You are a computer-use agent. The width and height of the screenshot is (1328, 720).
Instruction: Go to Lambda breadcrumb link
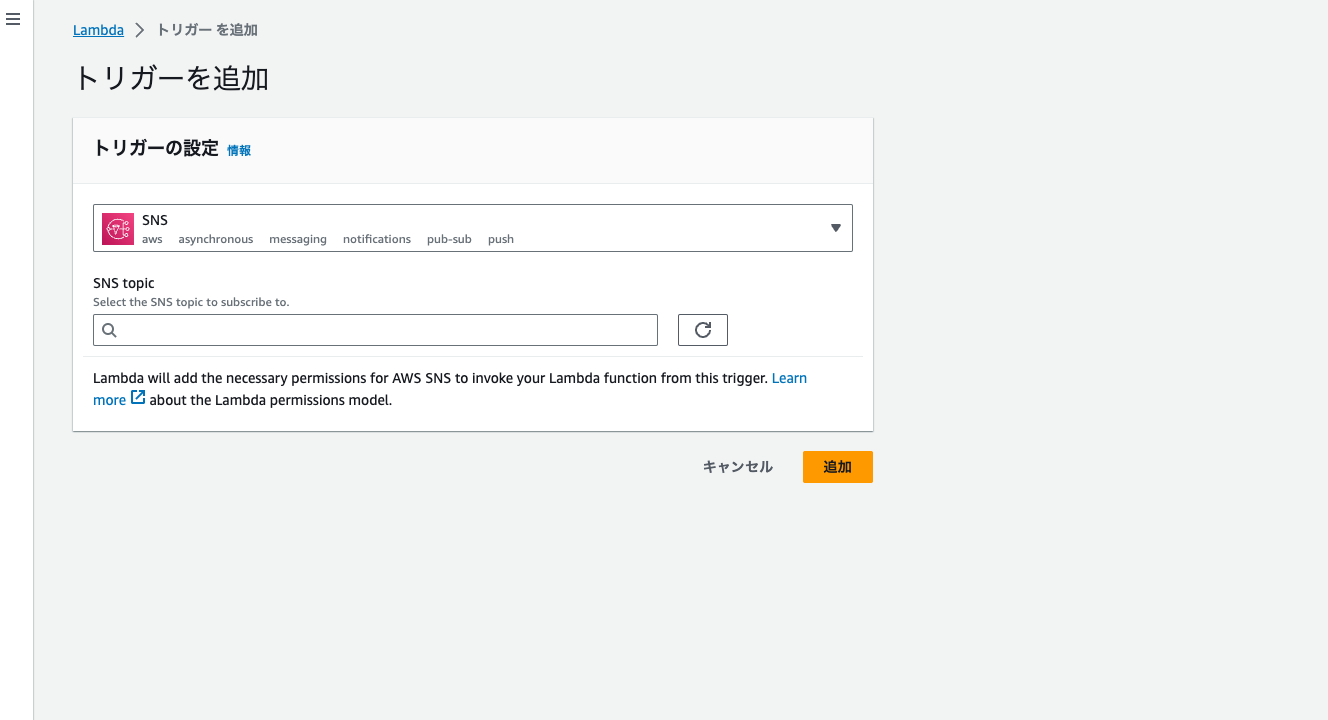(x=98, y=30)
